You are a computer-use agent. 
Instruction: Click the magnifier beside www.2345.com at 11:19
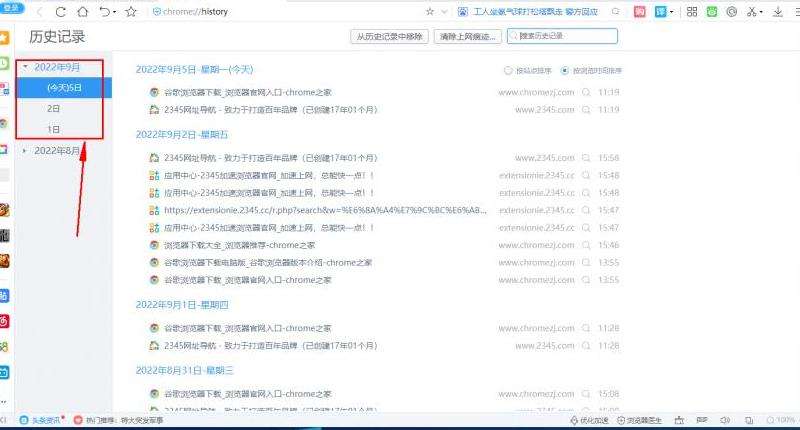(586, 110)
